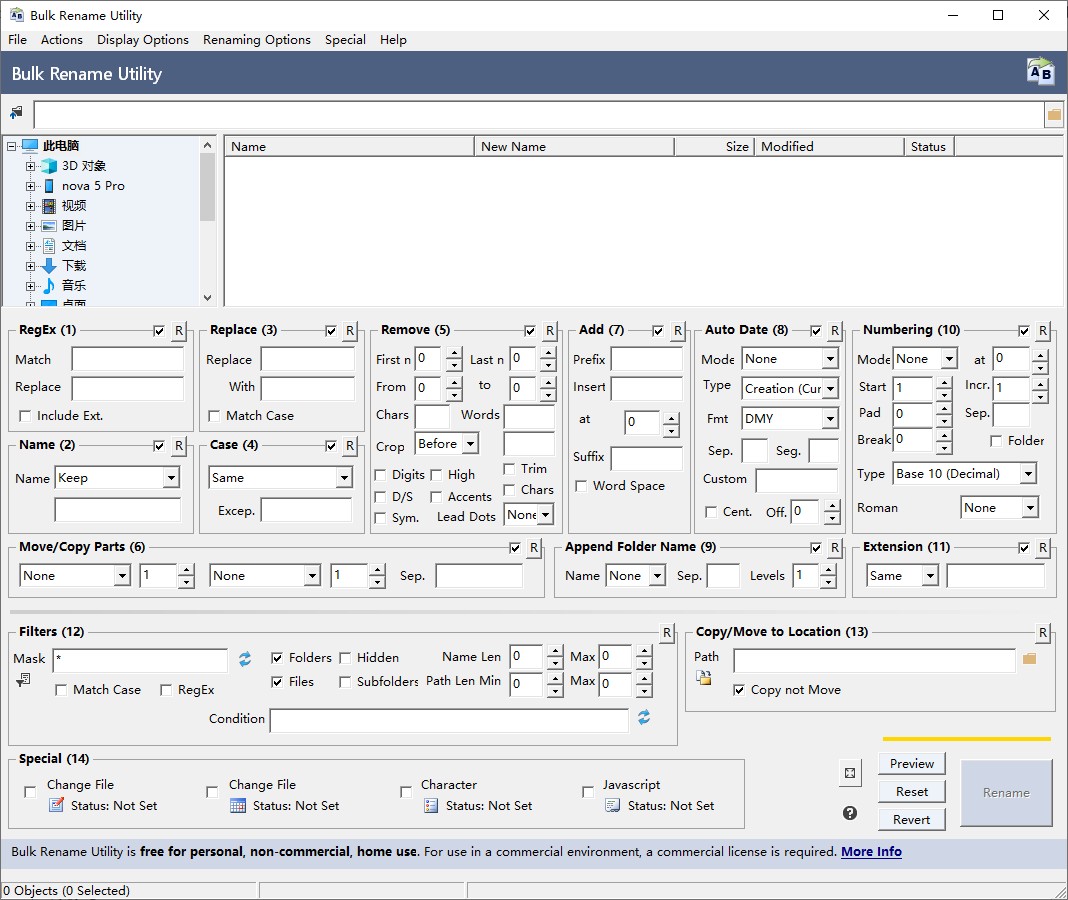Open the Name Keep dropdown

(171, 478)
